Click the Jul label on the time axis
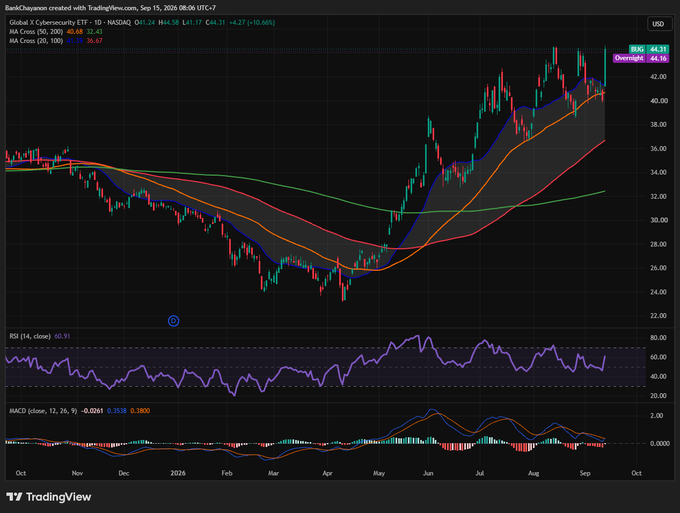This screenshot has height=513, width=680. pos(480,473)
